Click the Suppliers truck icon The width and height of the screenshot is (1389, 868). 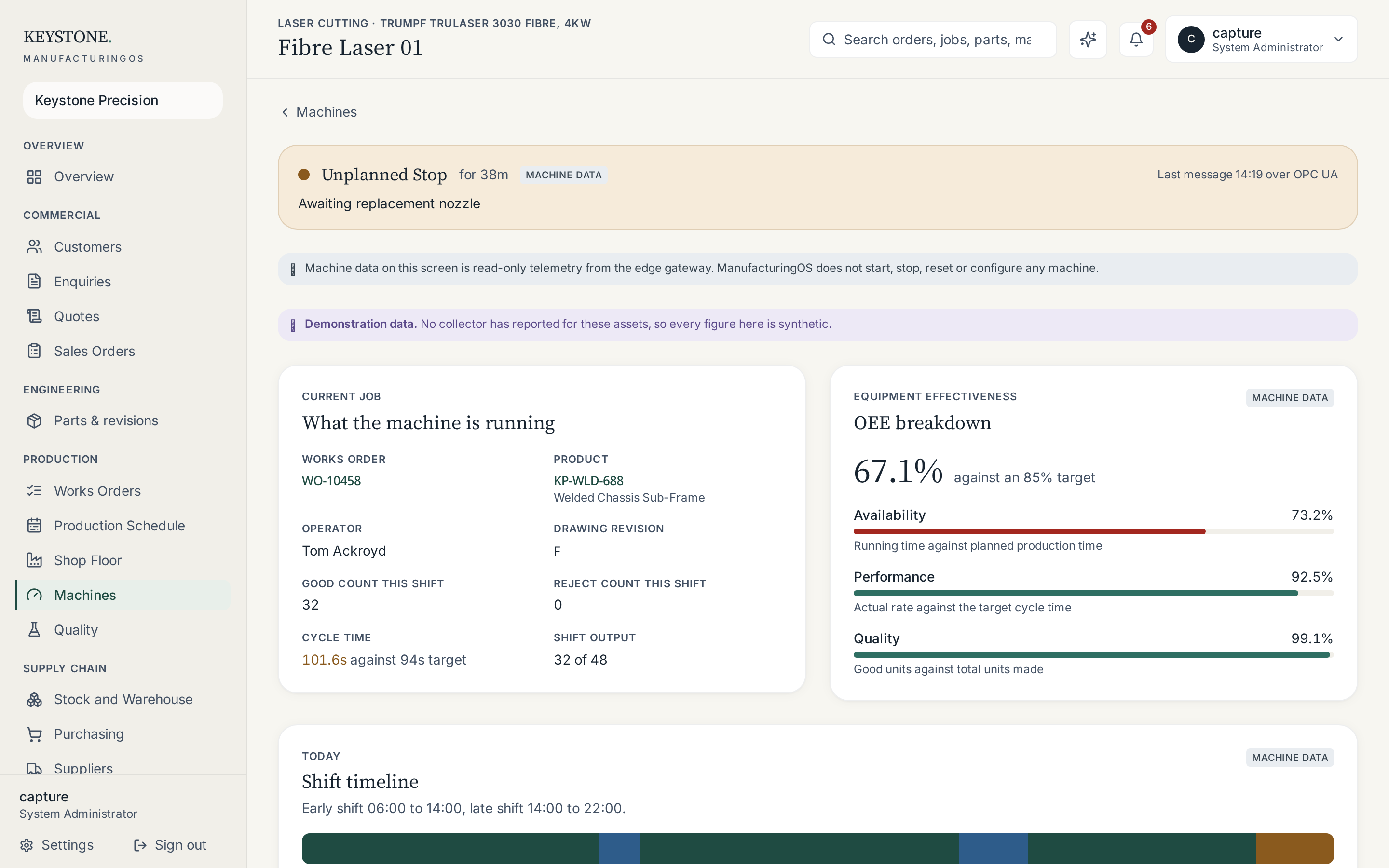click(x=34, y=769)
